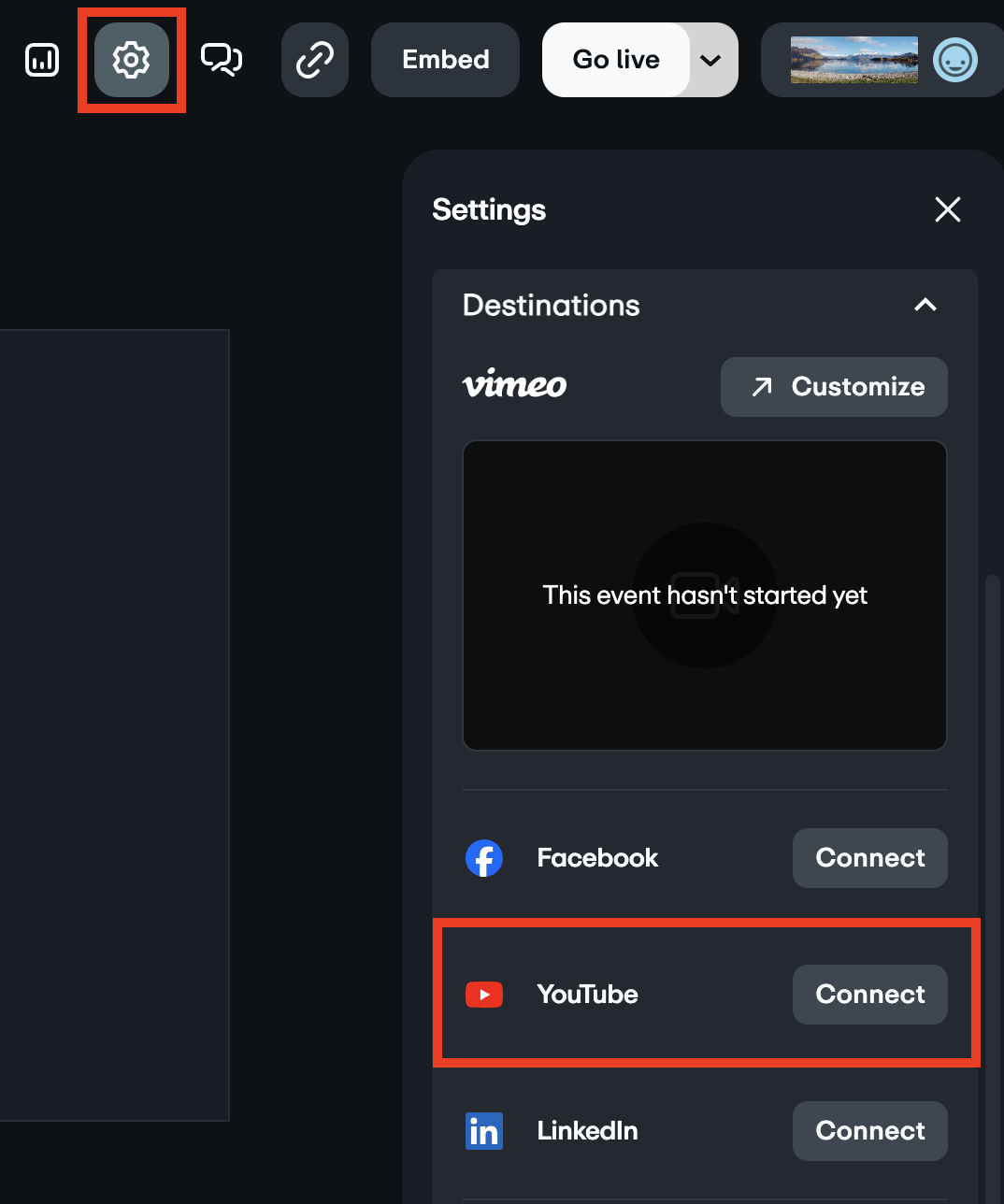Open the chat bubbles icon
Screen dimensions: 1004x1204
click(222, 60)
